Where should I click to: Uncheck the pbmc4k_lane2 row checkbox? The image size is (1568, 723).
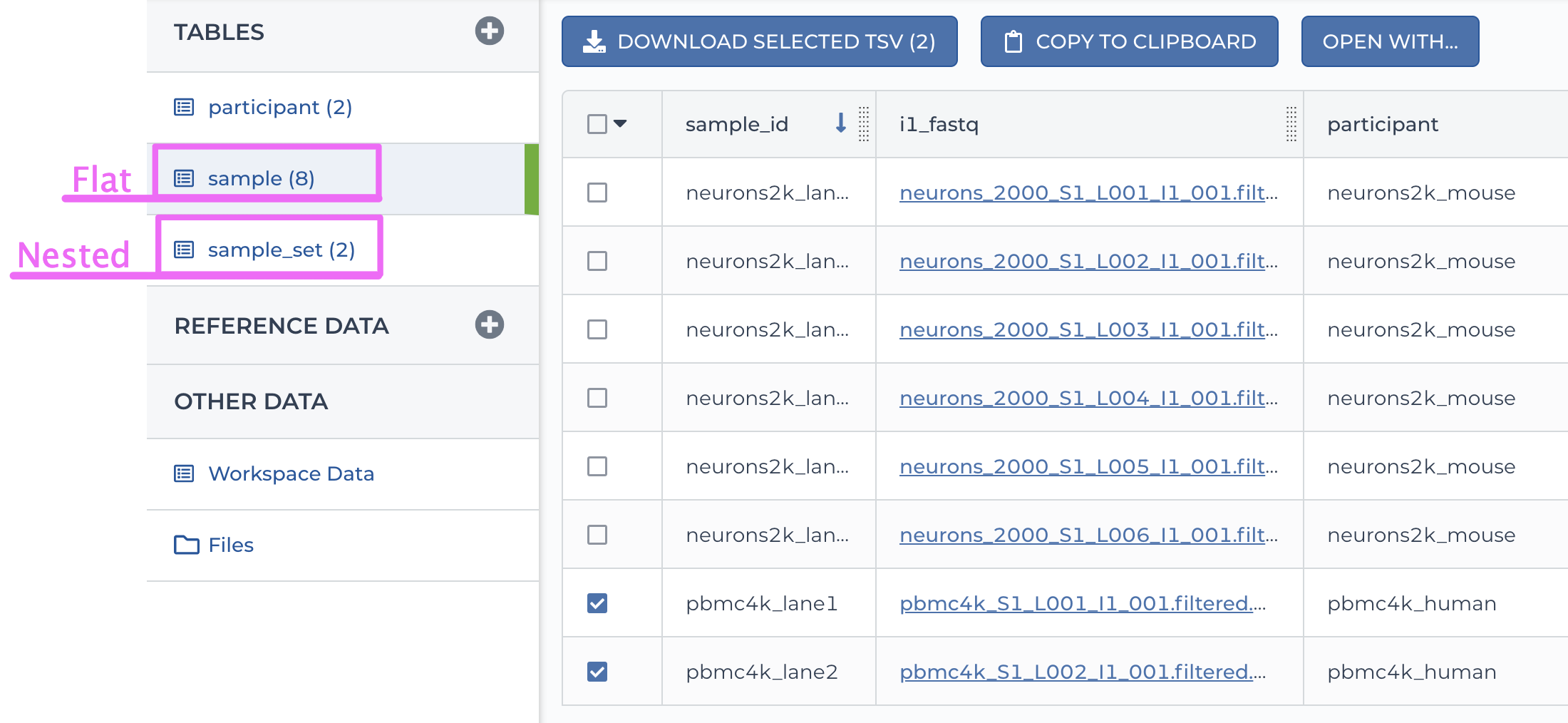click(x=597, y=672)
